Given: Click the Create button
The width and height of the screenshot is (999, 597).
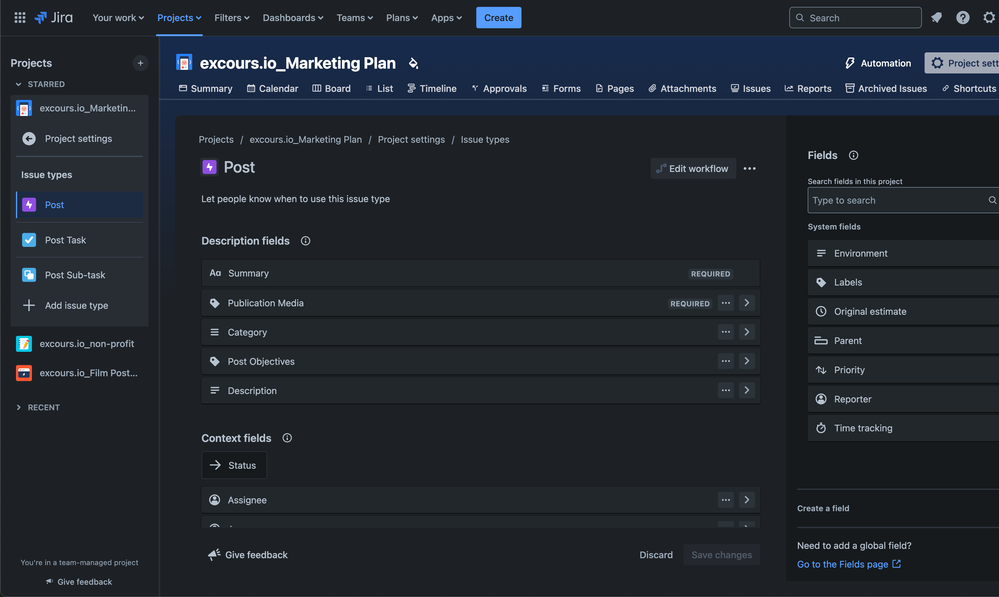Looking at the screenshot, I should 498,18.
